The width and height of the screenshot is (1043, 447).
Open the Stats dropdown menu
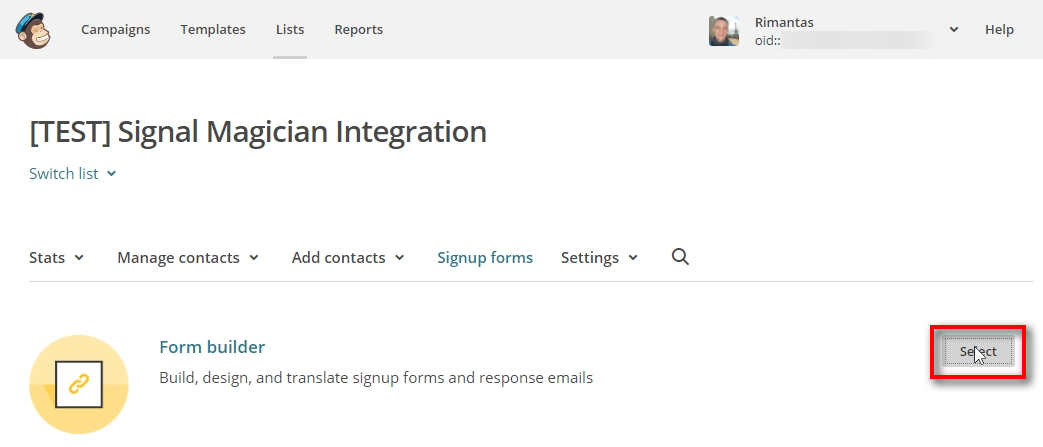tap(56, 257)
